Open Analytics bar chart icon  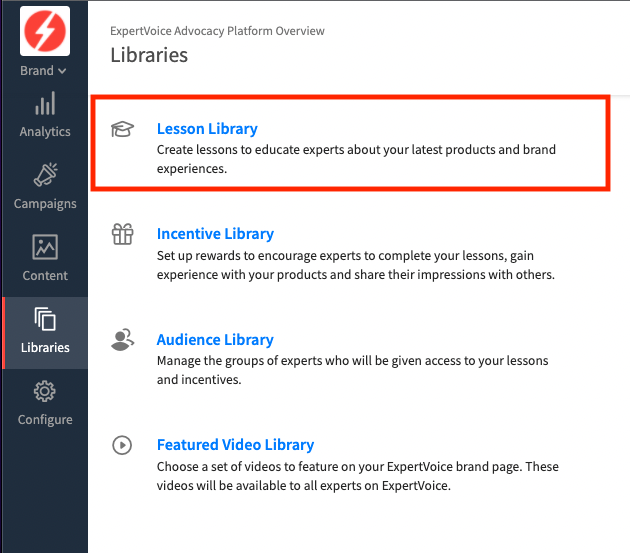[45, 103]
